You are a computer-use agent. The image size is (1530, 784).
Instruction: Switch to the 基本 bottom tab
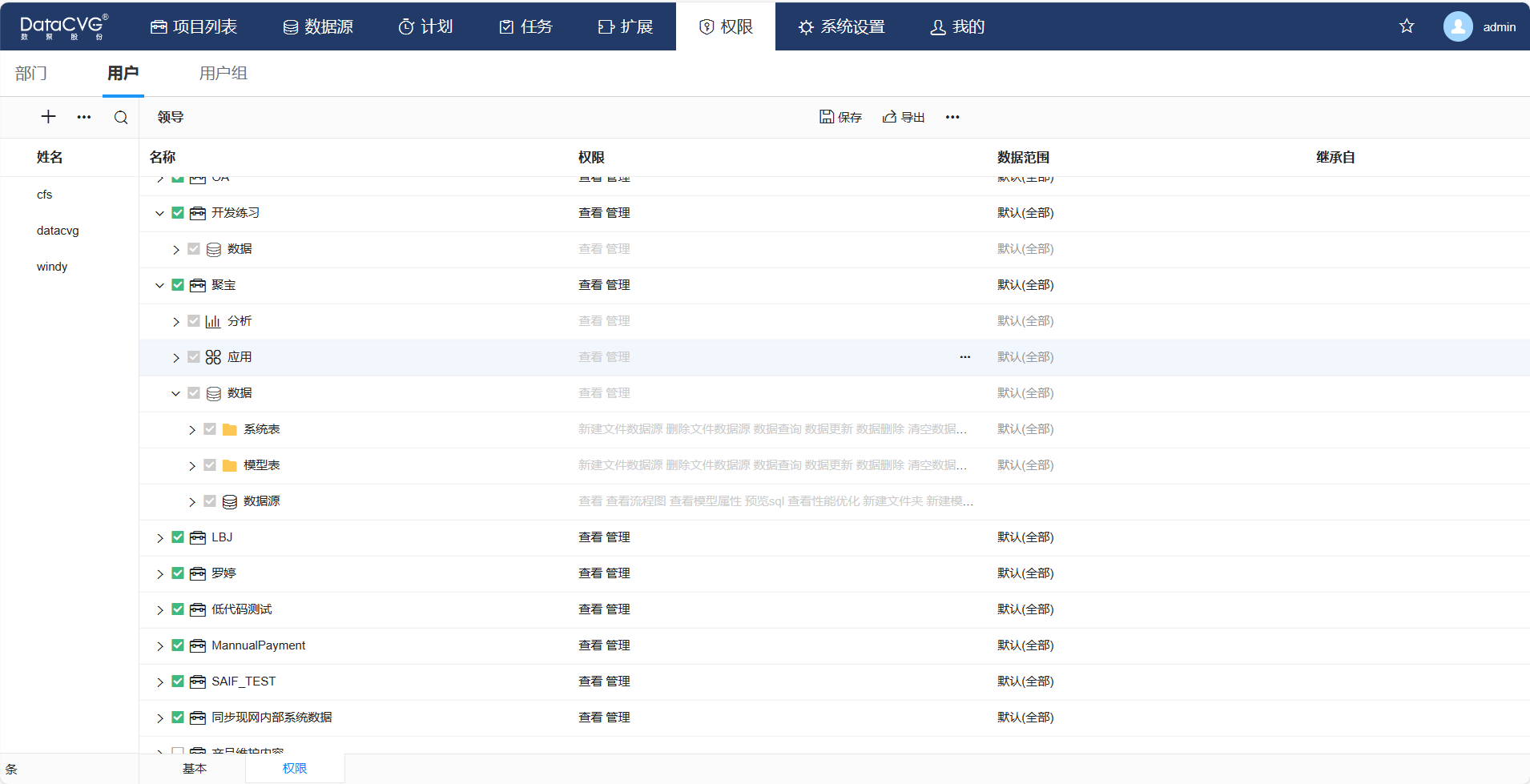click(x=195, y=768)
